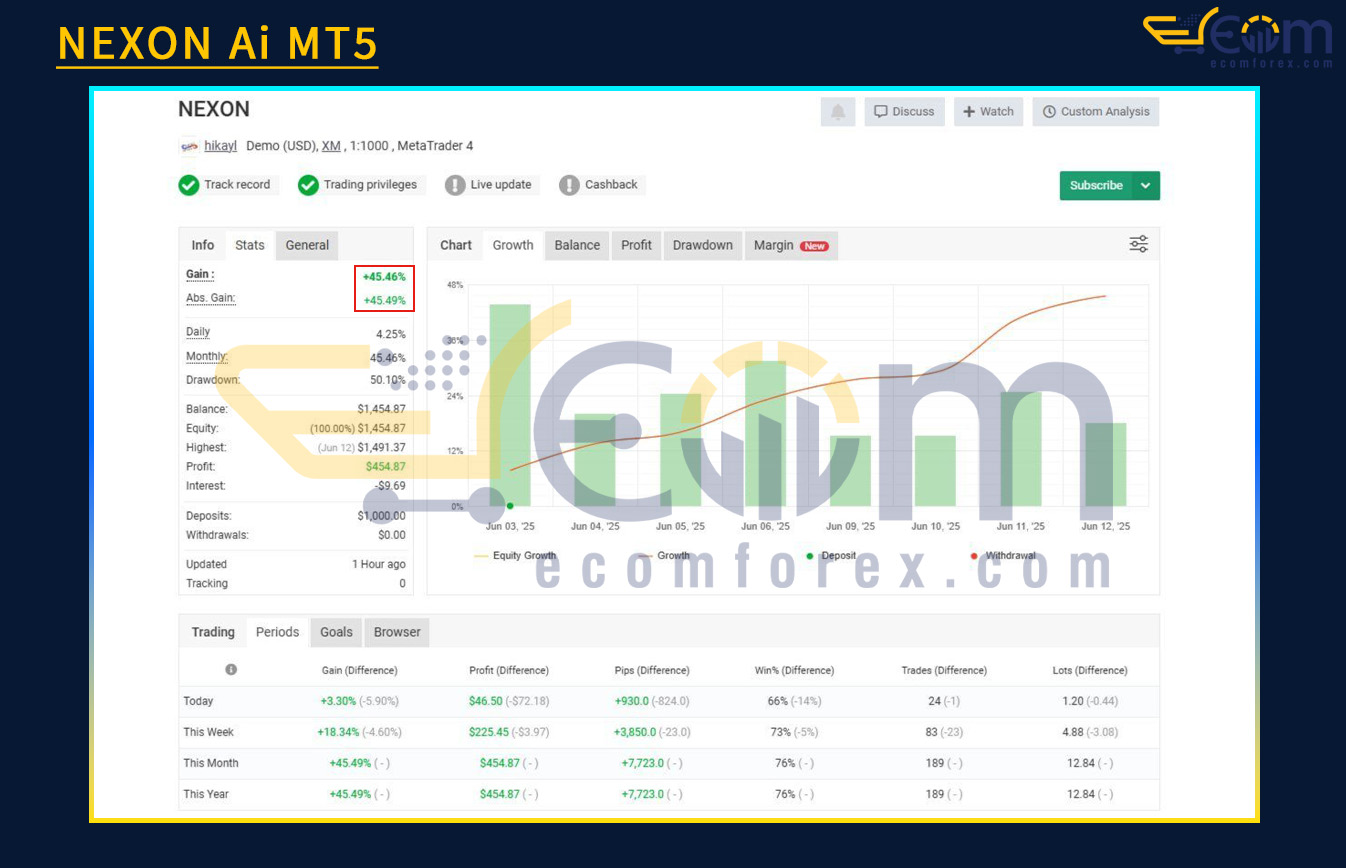This screenshot has width=1346, height=868.
Task: Click the hikayl user avatar icon
Action: tap(189, 146)
